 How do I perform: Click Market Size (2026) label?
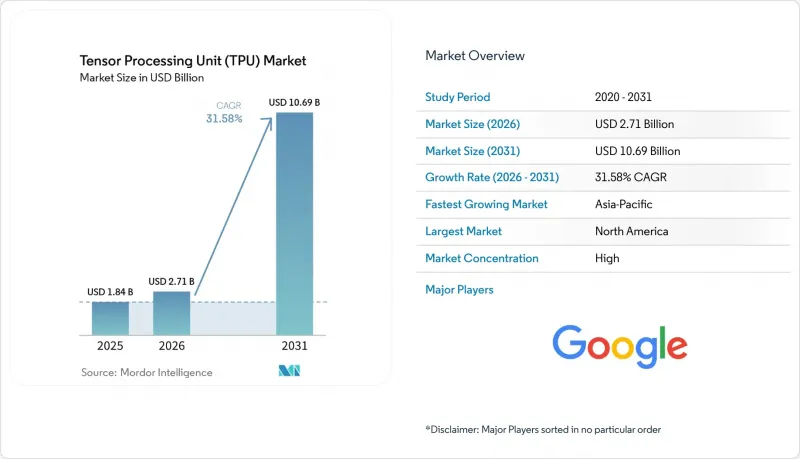[x=472, y=124]
